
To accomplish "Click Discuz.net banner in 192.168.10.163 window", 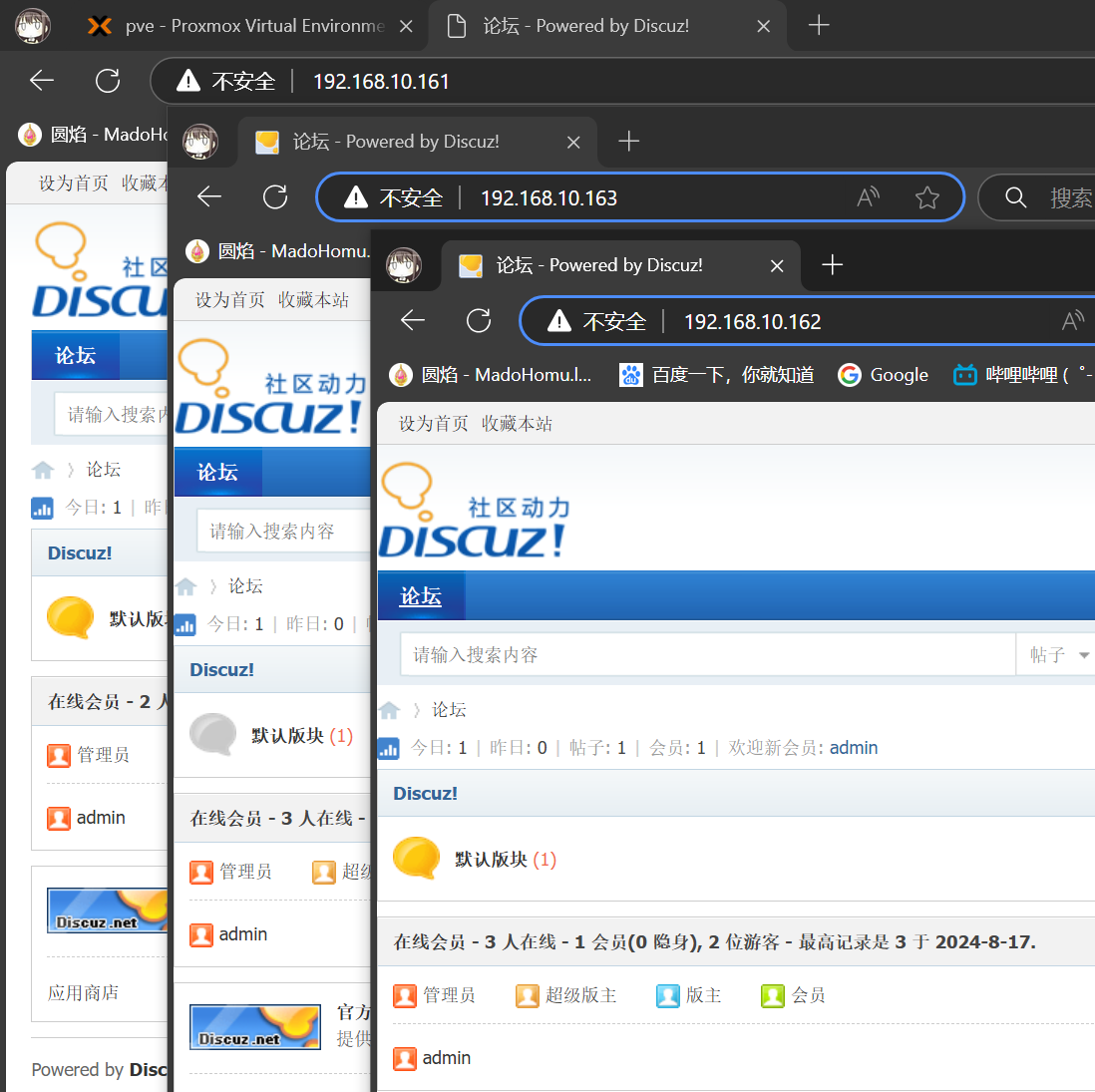I will (x=255, y=1027).
